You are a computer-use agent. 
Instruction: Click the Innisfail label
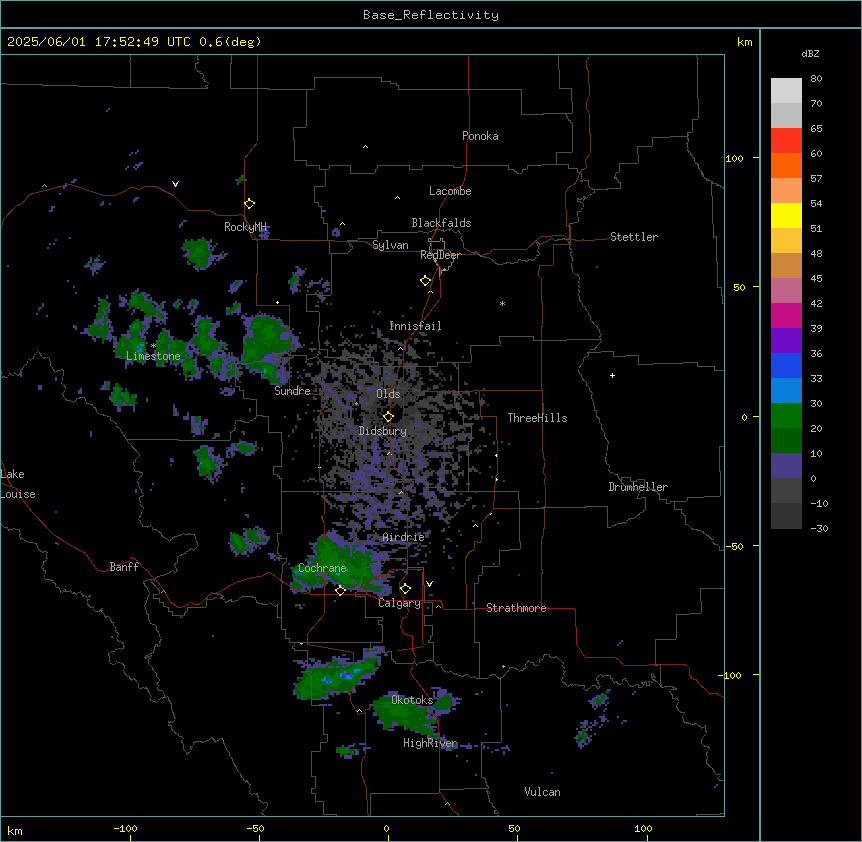pyautogui.click(x=415, y=326)
